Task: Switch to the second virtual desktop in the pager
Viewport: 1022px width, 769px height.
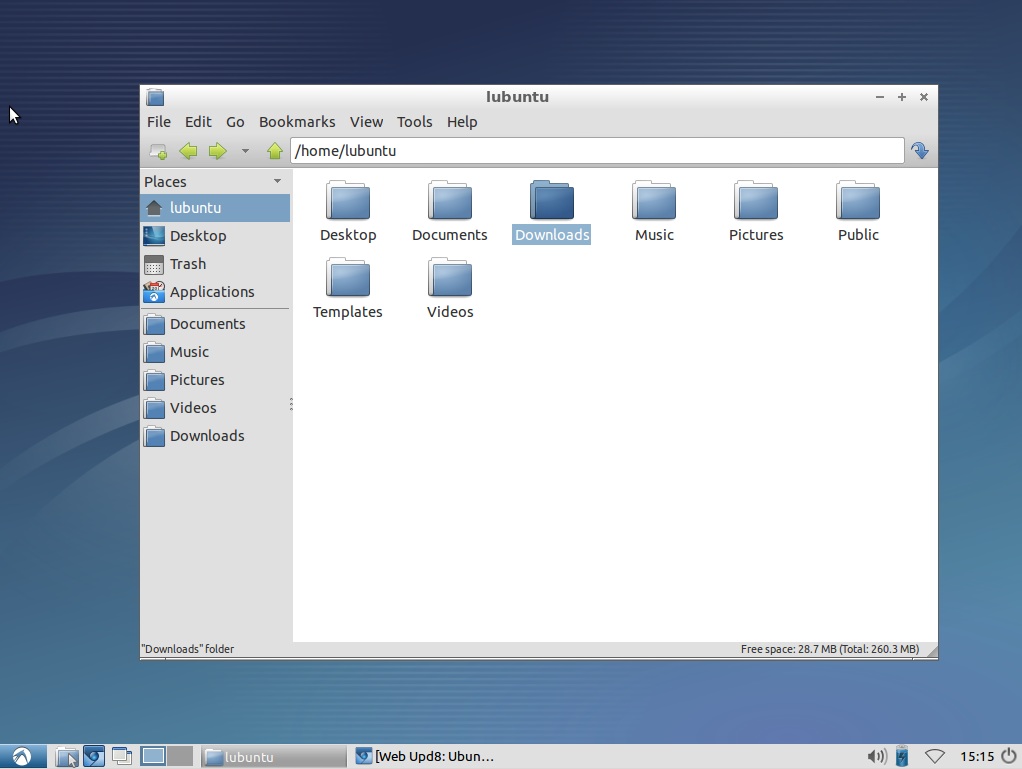Action: (x=180, y=756)
